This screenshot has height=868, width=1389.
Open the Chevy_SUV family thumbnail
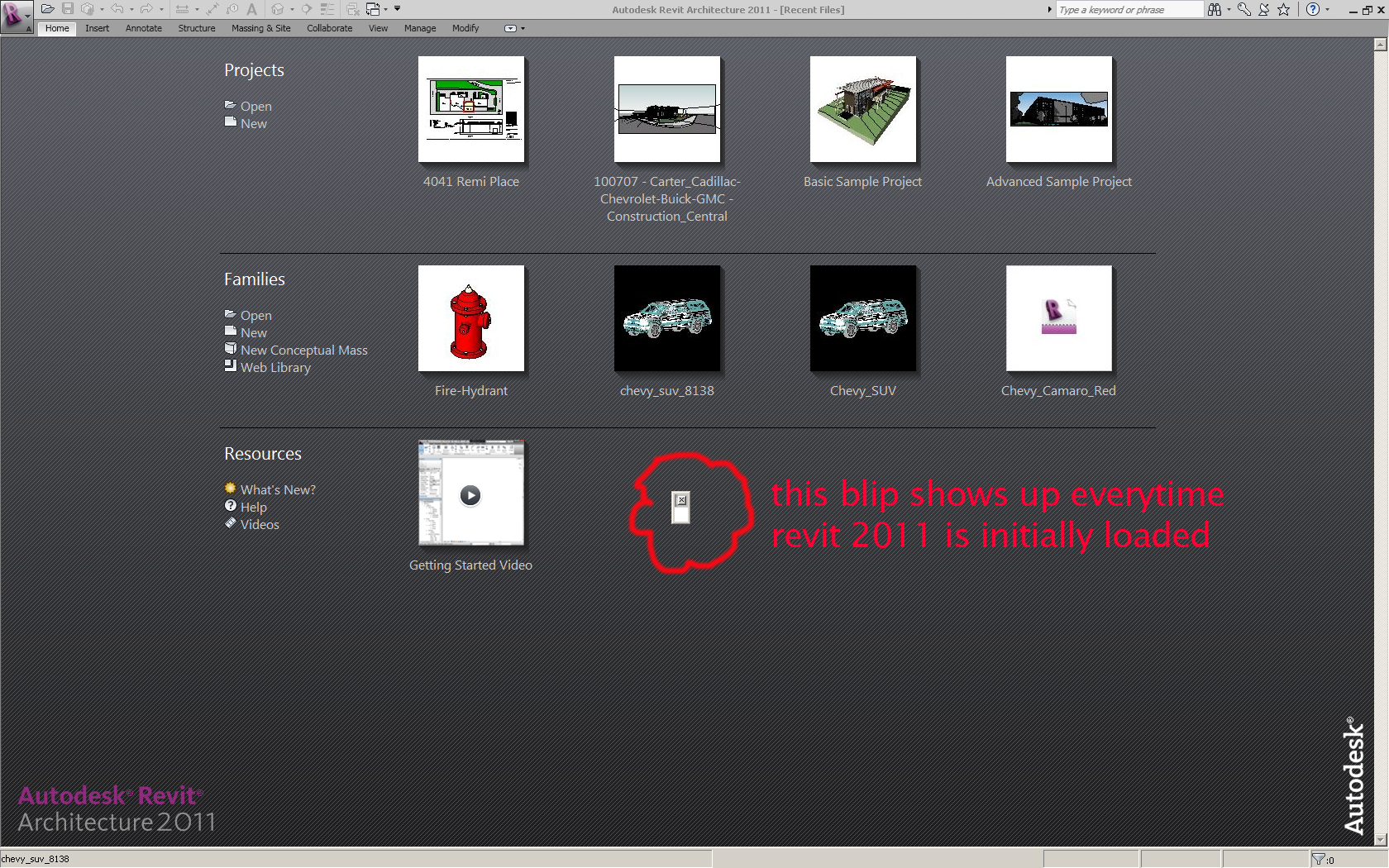click(863, 318)
